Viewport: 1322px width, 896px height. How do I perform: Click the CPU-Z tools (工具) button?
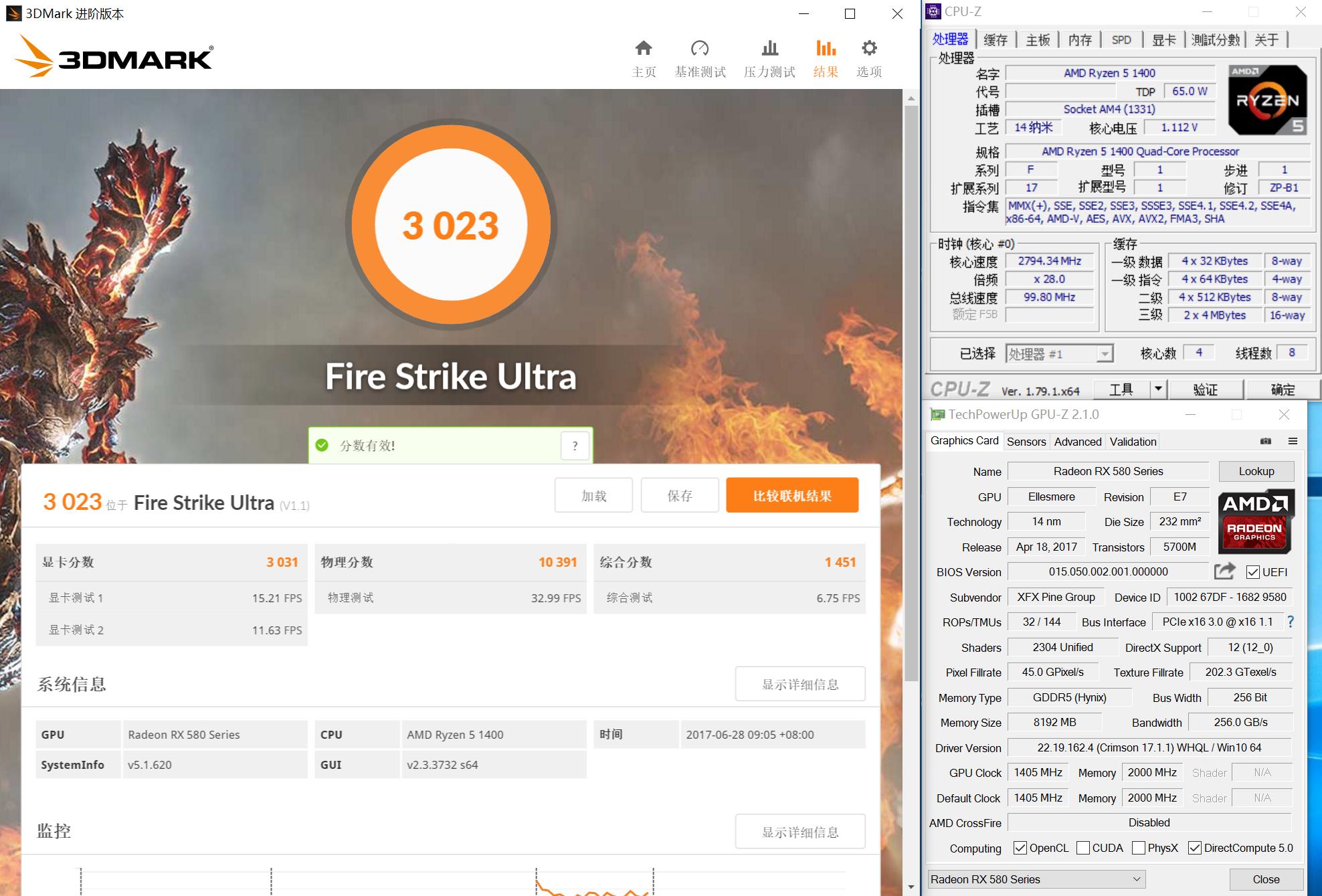[x=1121, y=389]
